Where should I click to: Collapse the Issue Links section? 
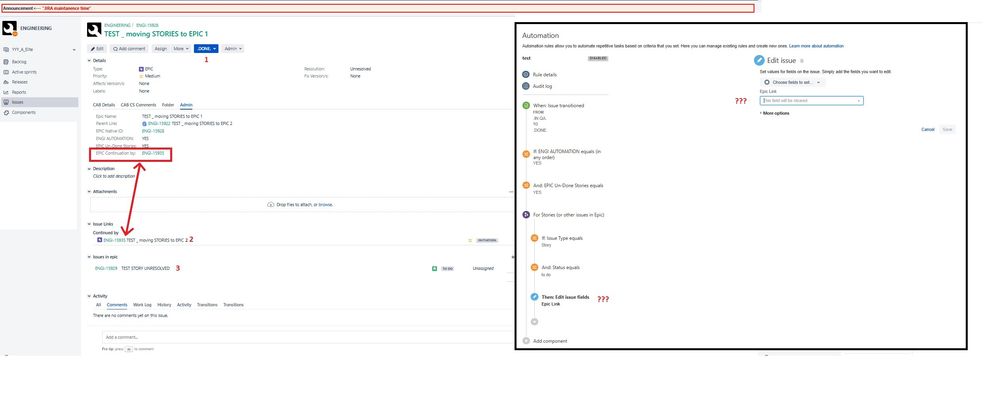point(89,224)
